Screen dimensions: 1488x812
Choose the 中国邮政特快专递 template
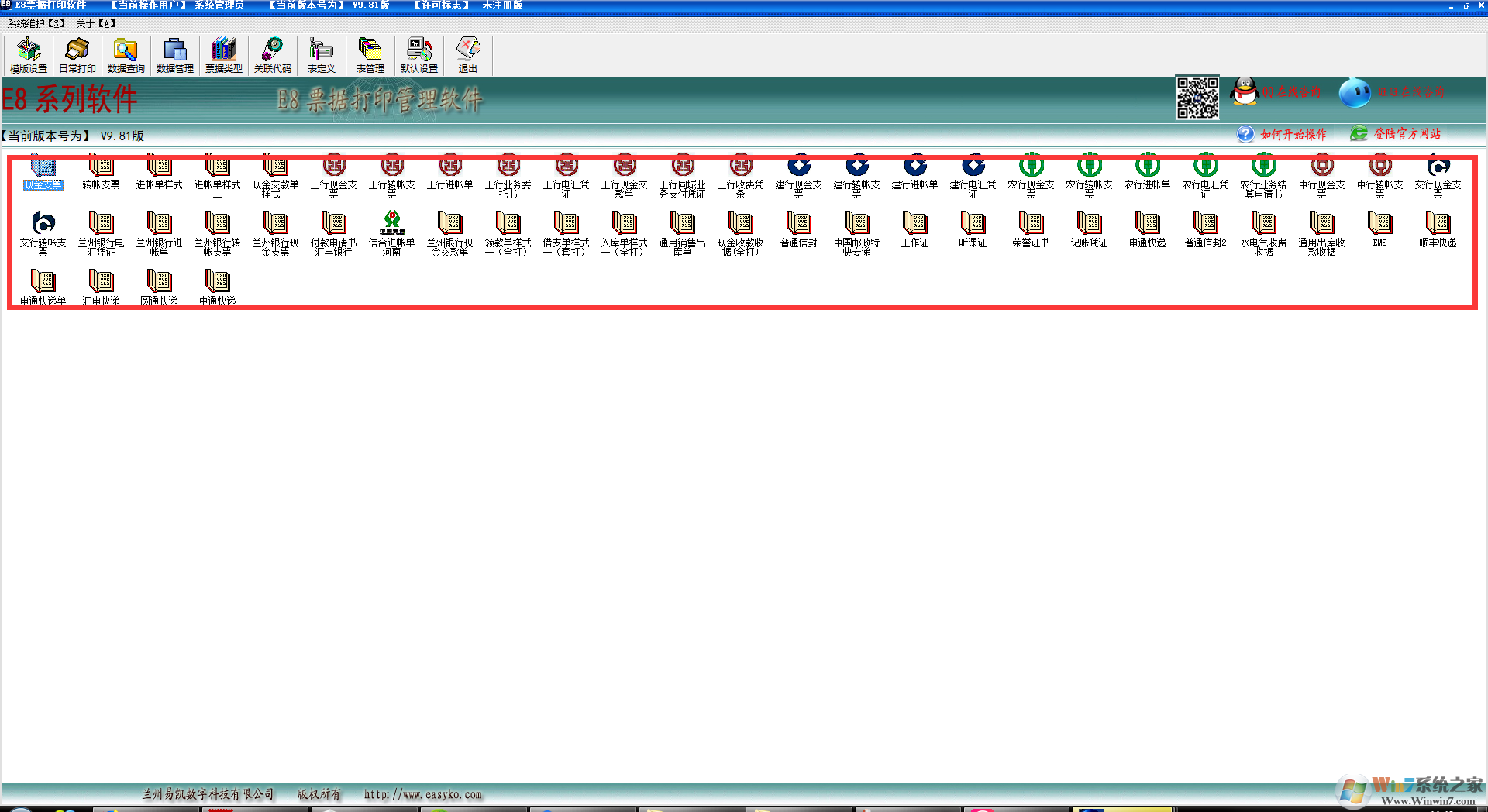click(857, 233)
